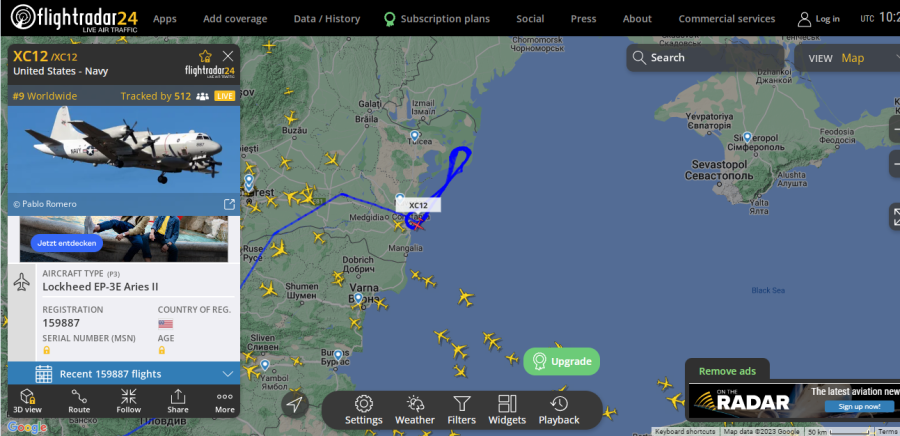Center map on my location arrow
900x436 pixels.
click(x=294, y=405)
